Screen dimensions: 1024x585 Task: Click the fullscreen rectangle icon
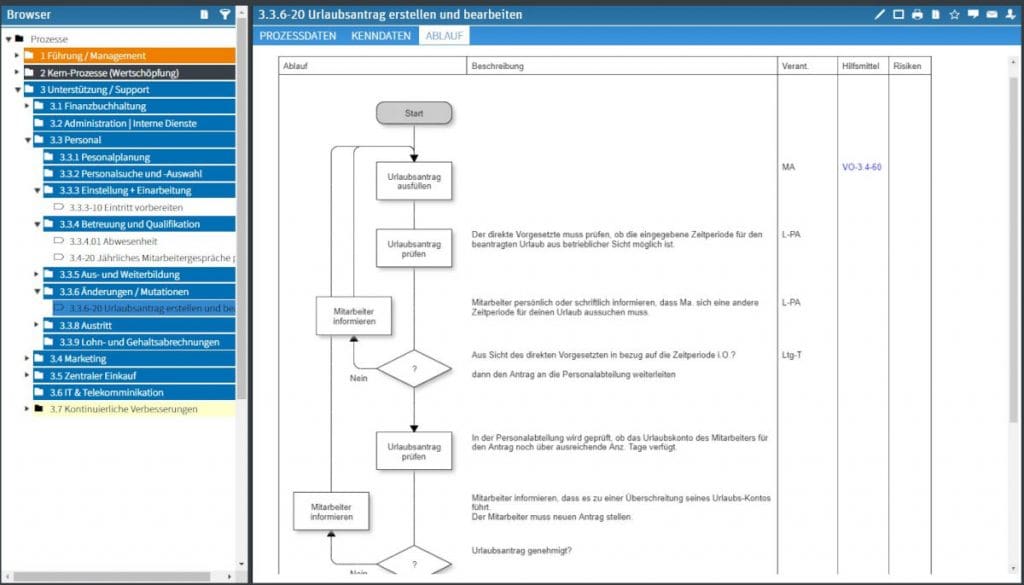(x=898, y=14)
